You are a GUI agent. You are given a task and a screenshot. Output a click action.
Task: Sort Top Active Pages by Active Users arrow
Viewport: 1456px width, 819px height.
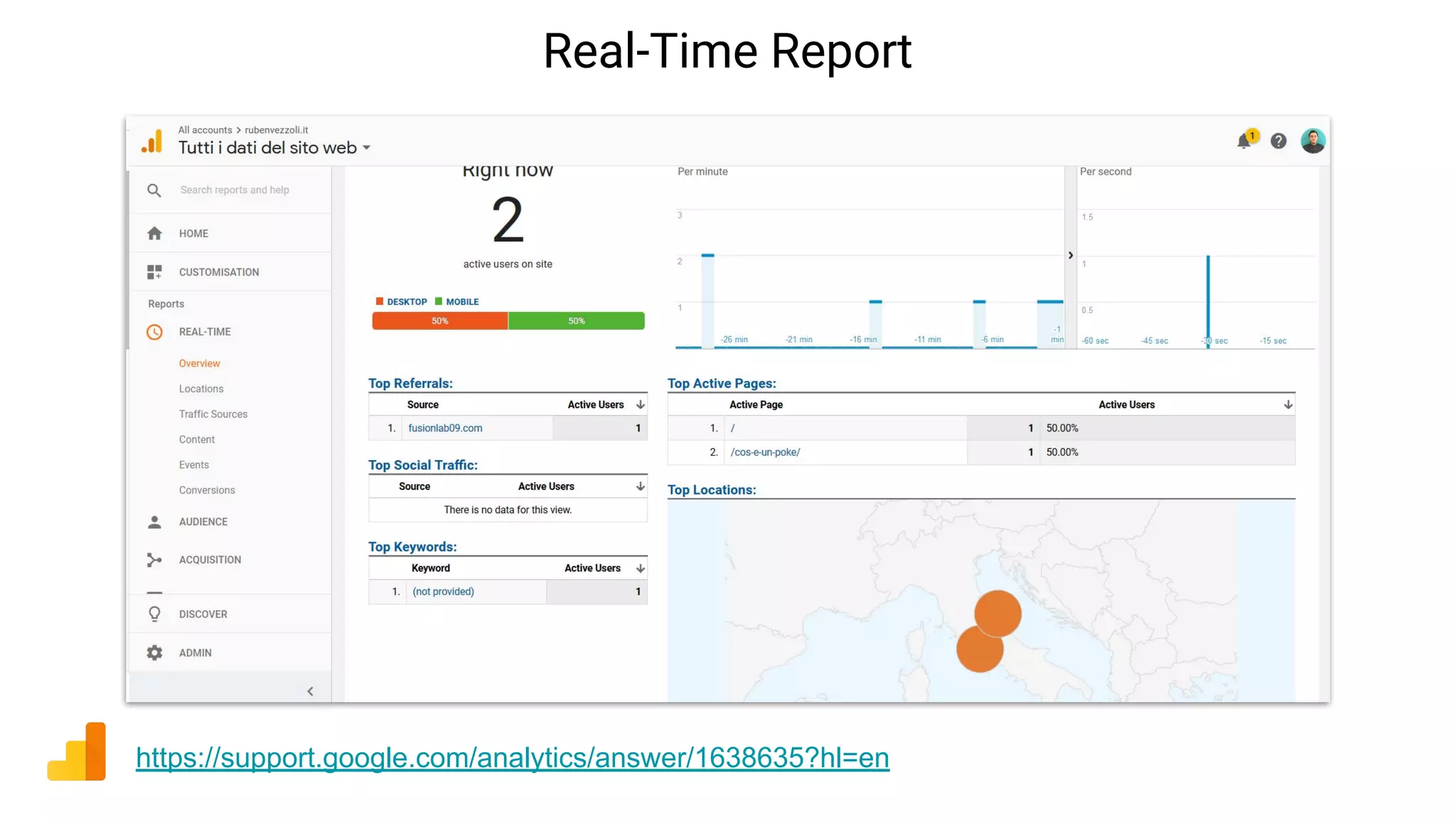pyautogui.click(x=1288, y=405)
